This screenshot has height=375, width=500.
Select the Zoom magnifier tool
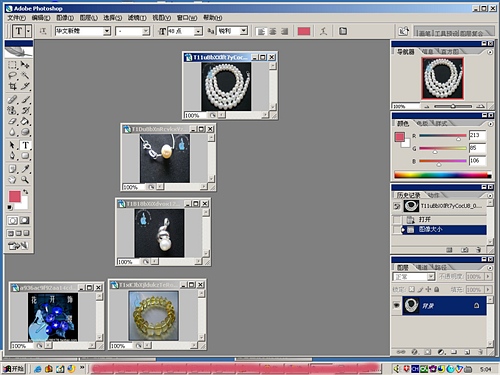click(25, 180)
